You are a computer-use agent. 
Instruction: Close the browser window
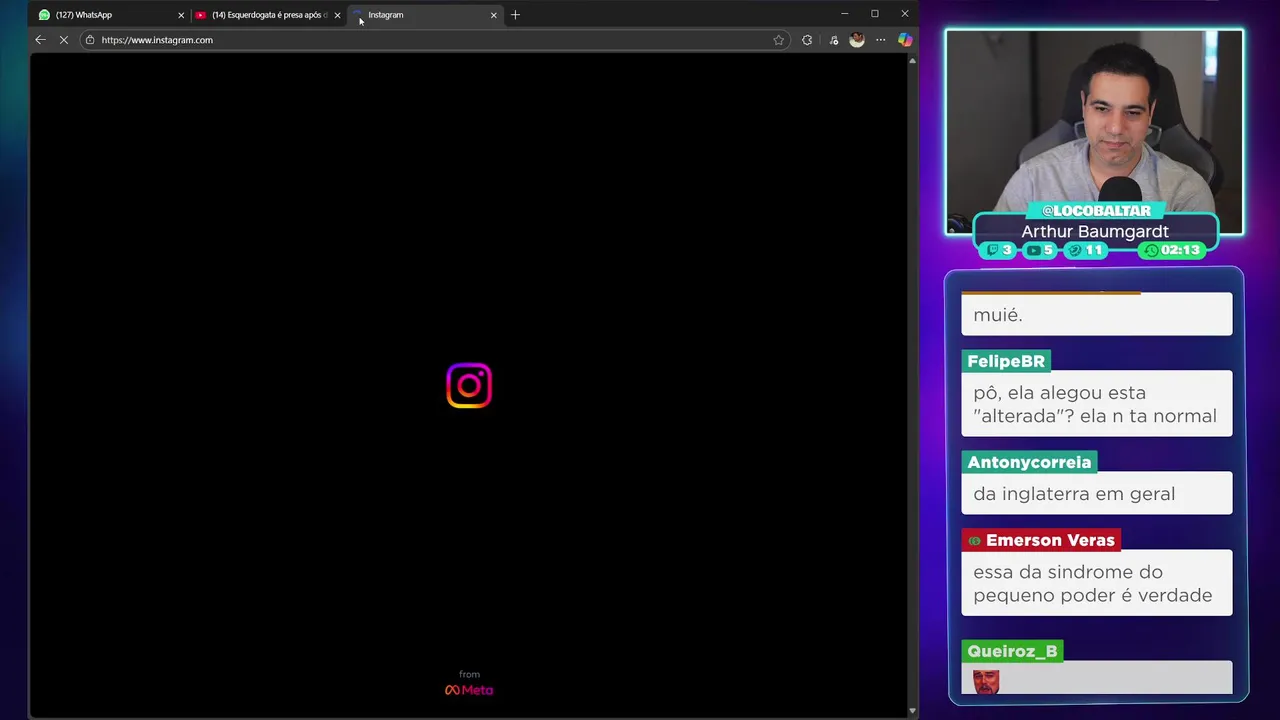point(904,14)
